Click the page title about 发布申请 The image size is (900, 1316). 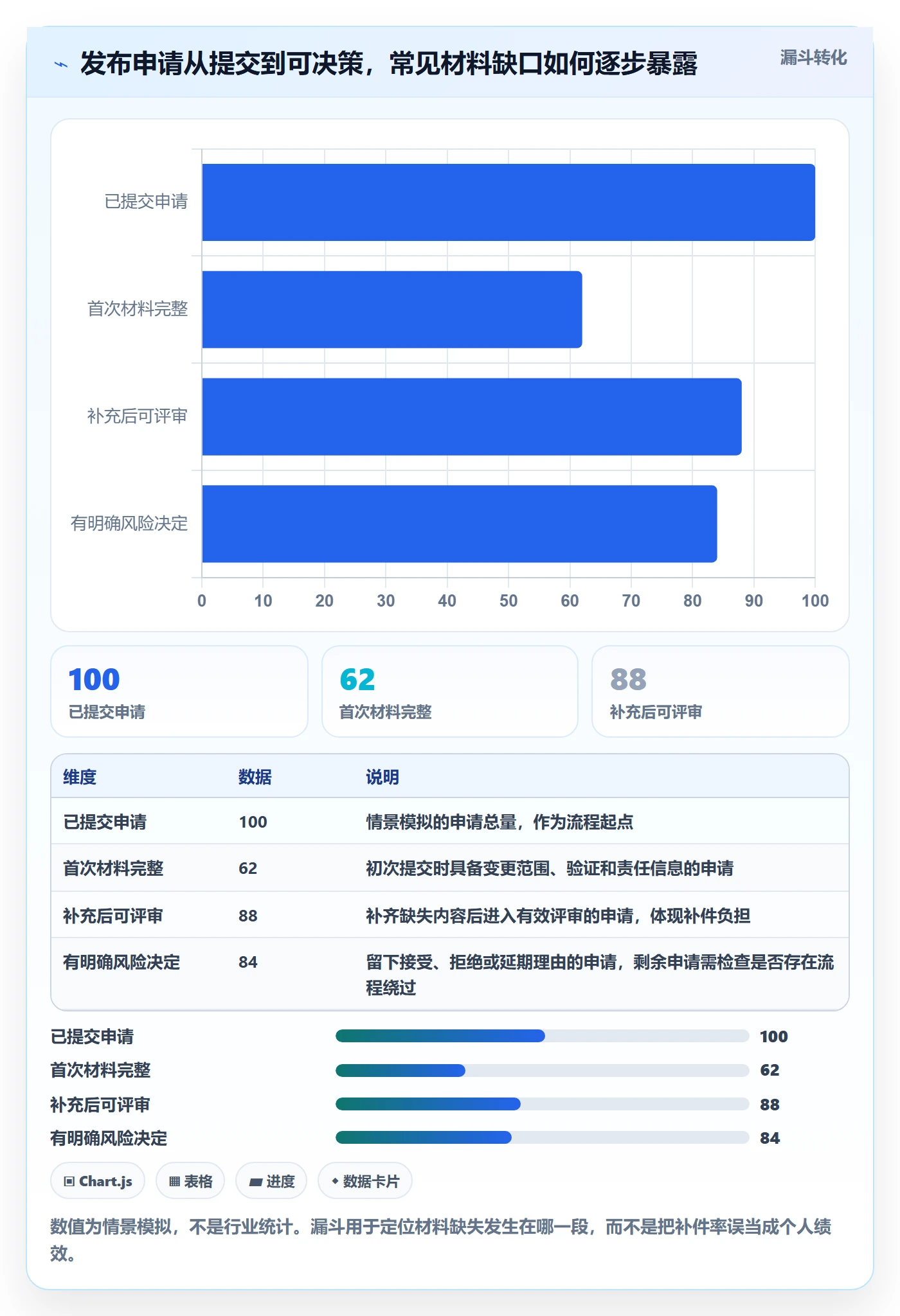389,64
